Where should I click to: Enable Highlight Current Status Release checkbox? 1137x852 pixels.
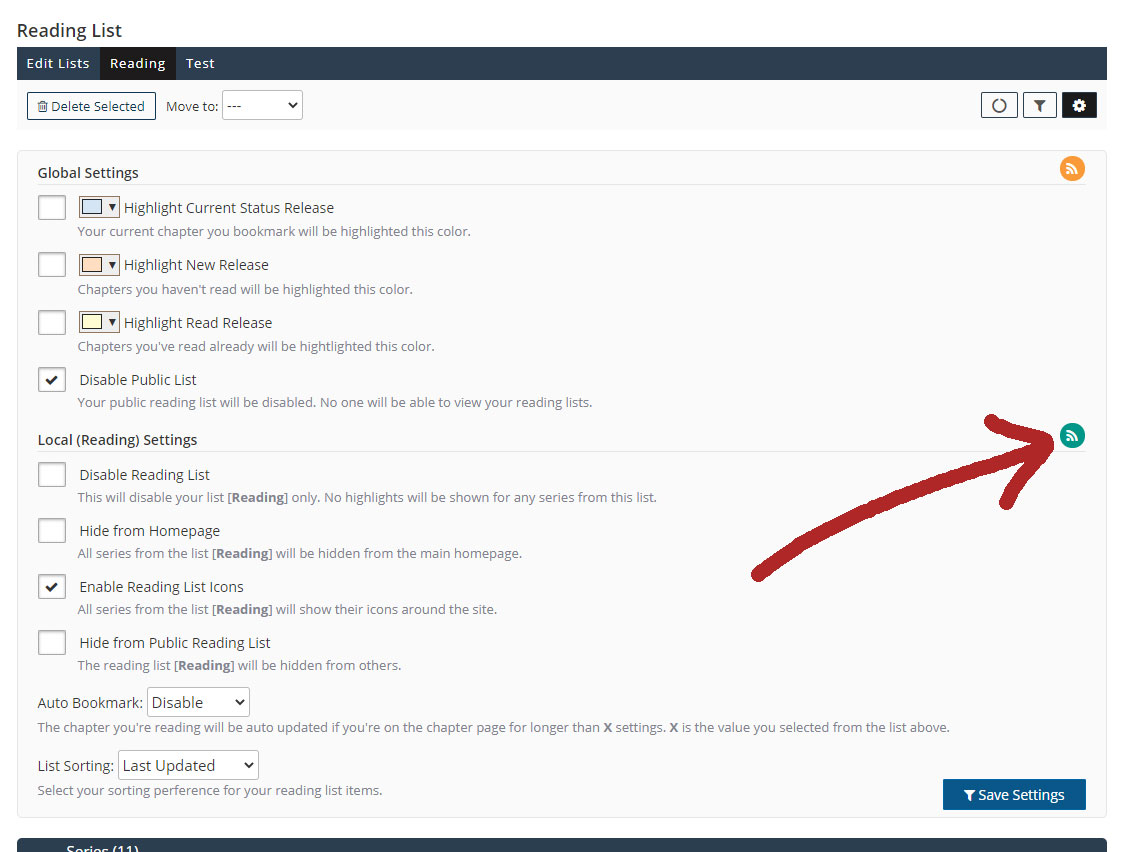coord(52,208)
